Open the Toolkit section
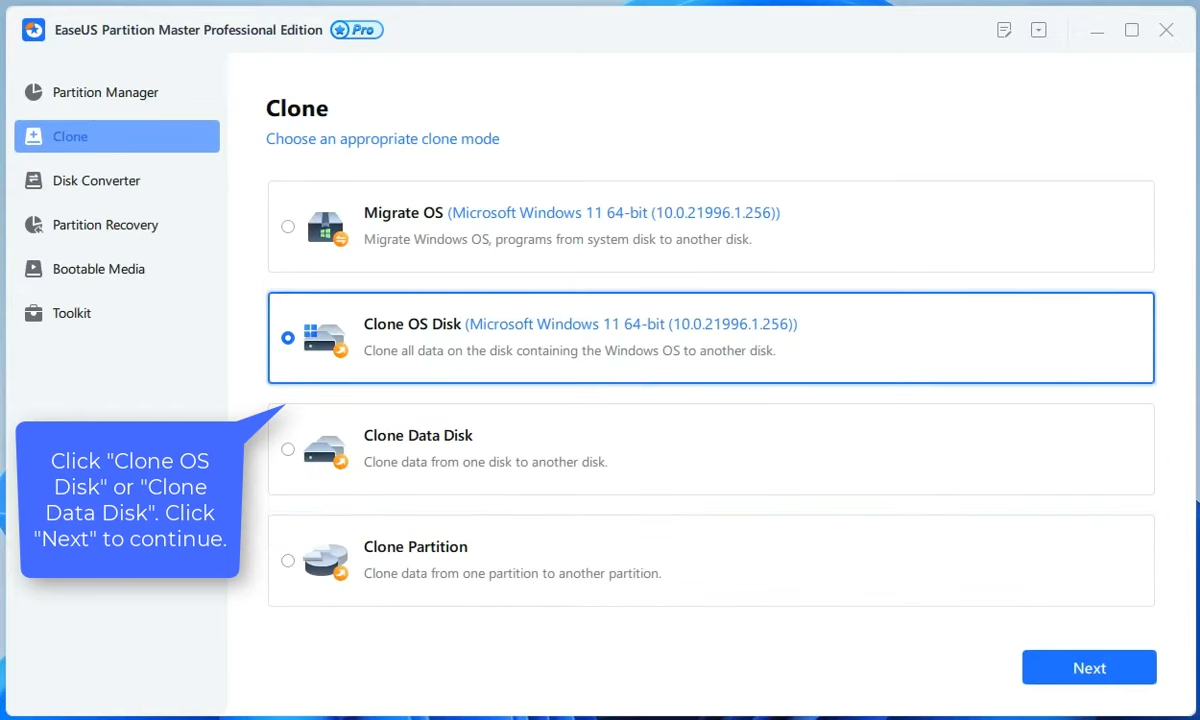This screenshot has height=720, width=1200. (x=71, y=313)
